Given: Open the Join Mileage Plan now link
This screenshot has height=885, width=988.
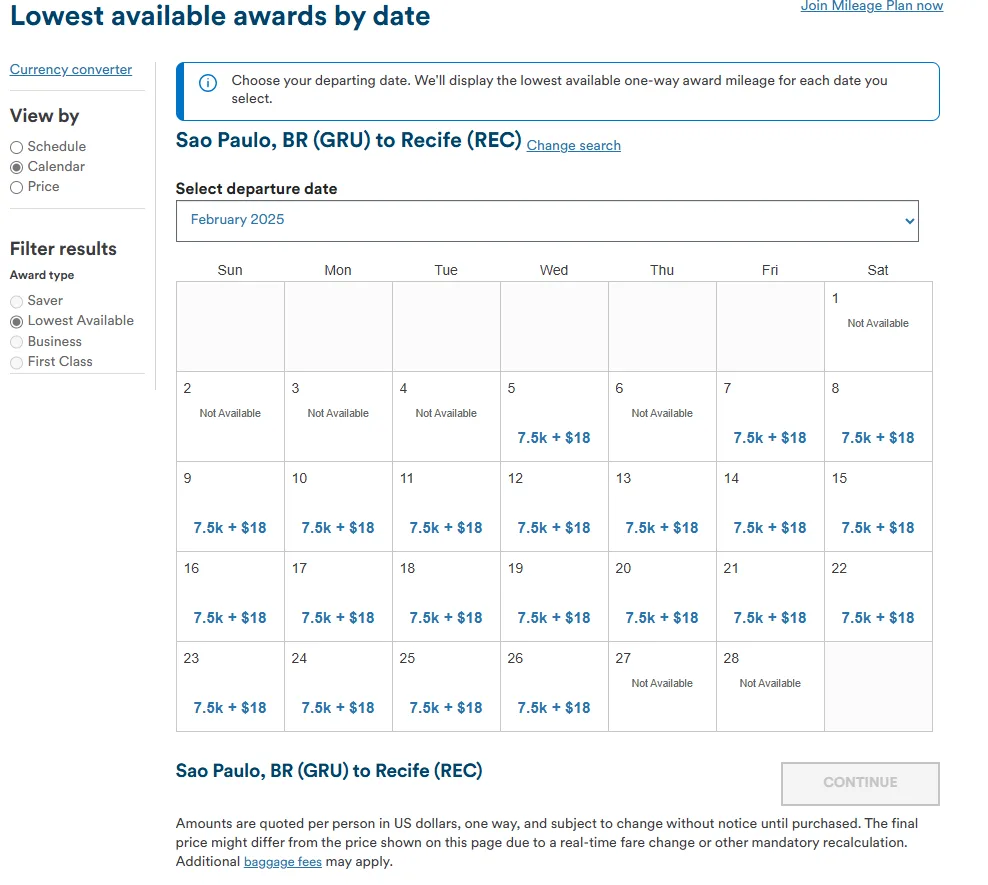Looking at the screenshot, I should (871, 6).
